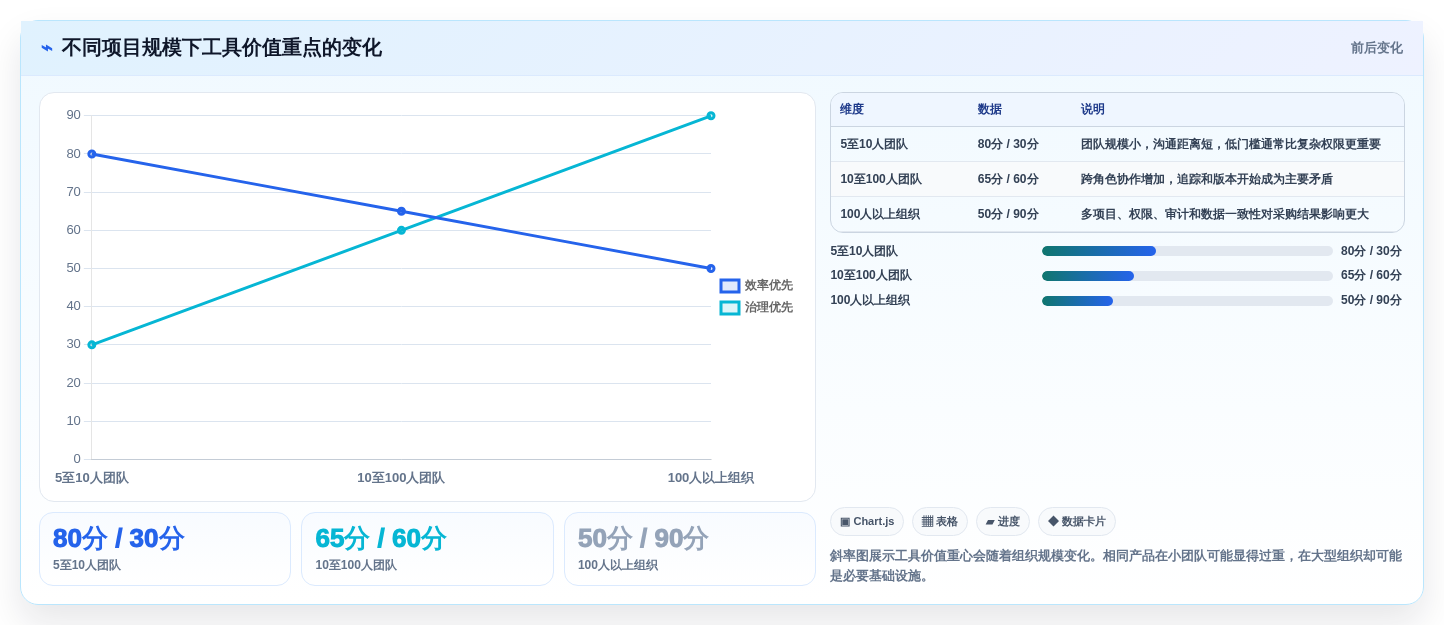Click the bar icon in 进度 chip
The width and height of the screenshot is (1444, 625).
990,522
